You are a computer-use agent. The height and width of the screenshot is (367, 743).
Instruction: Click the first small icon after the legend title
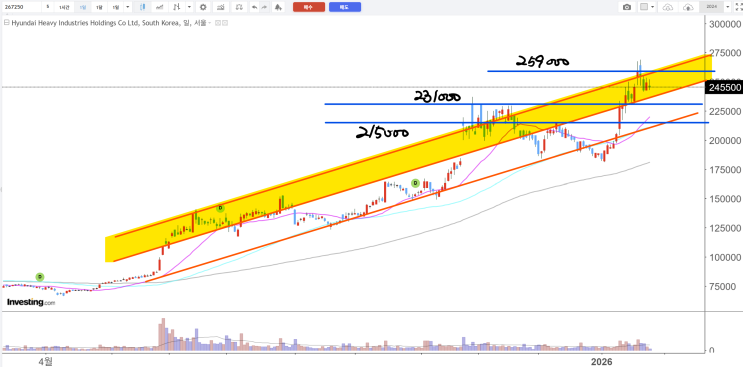coord(217,23)
